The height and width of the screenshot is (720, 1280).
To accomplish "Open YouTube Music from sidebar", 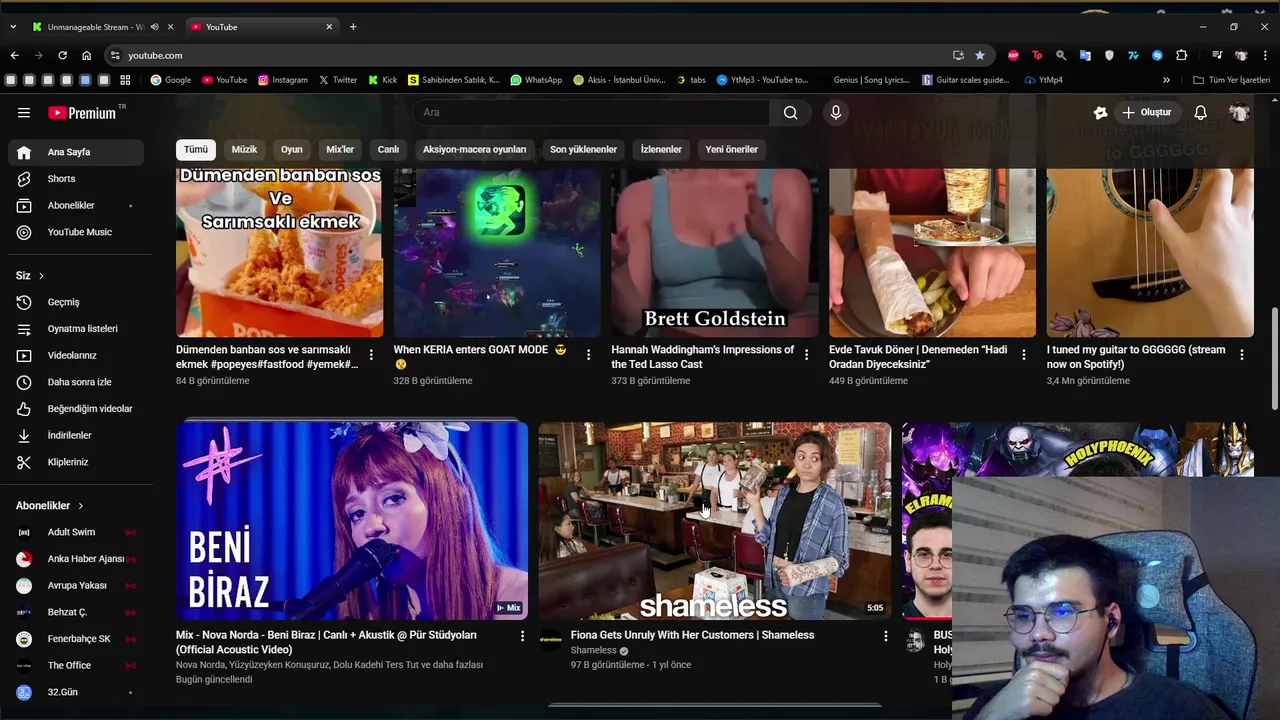I will pyautogui.click(x=76, y=232).
